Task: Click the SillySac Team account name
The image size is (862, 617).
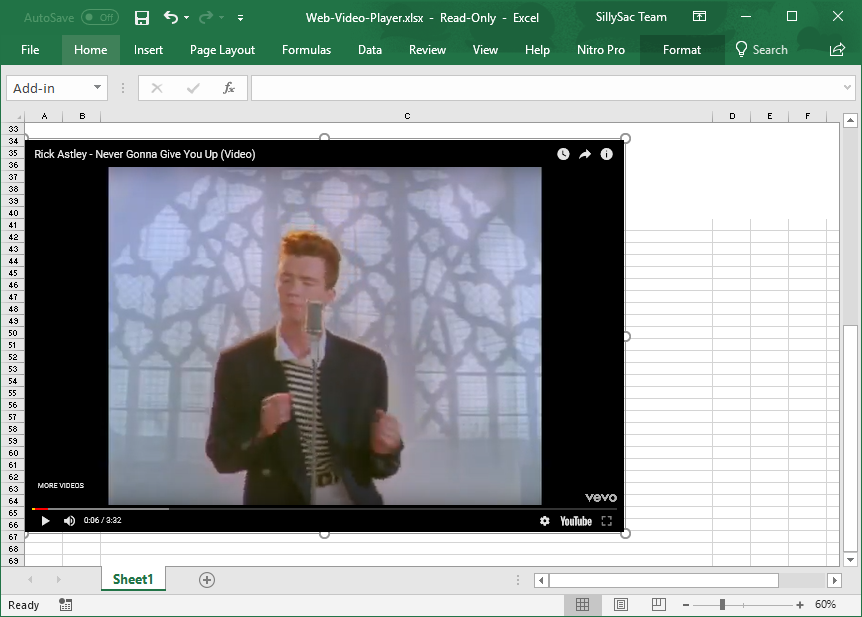Action: (631, 17)
